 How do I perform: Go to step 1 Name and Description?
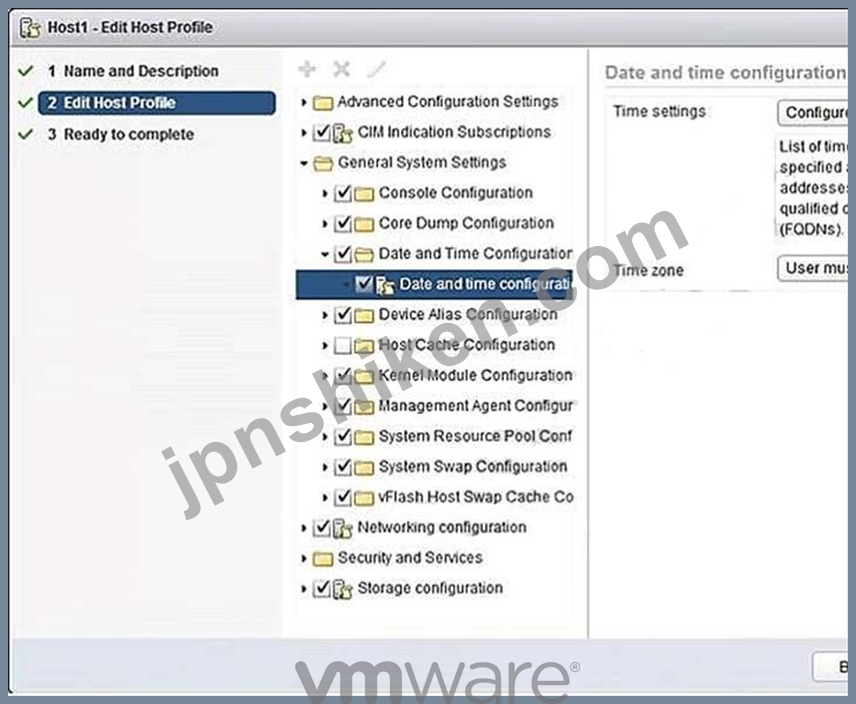pyautogui.click(x=133, y=71)
